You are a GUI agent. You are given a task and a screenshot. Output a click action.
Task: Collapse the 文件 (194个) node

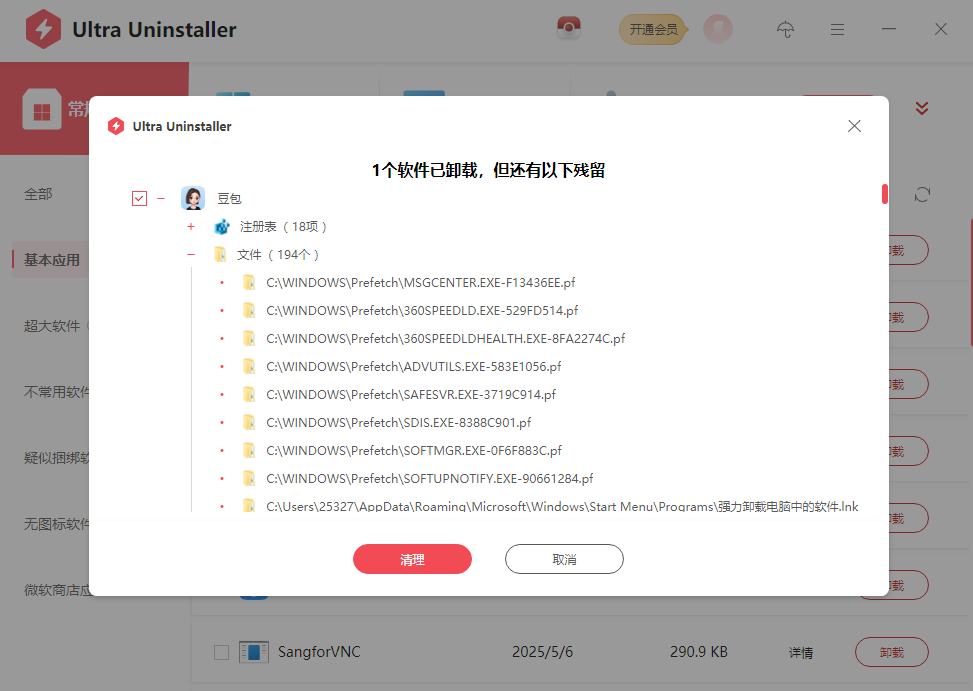click(191, 254)
